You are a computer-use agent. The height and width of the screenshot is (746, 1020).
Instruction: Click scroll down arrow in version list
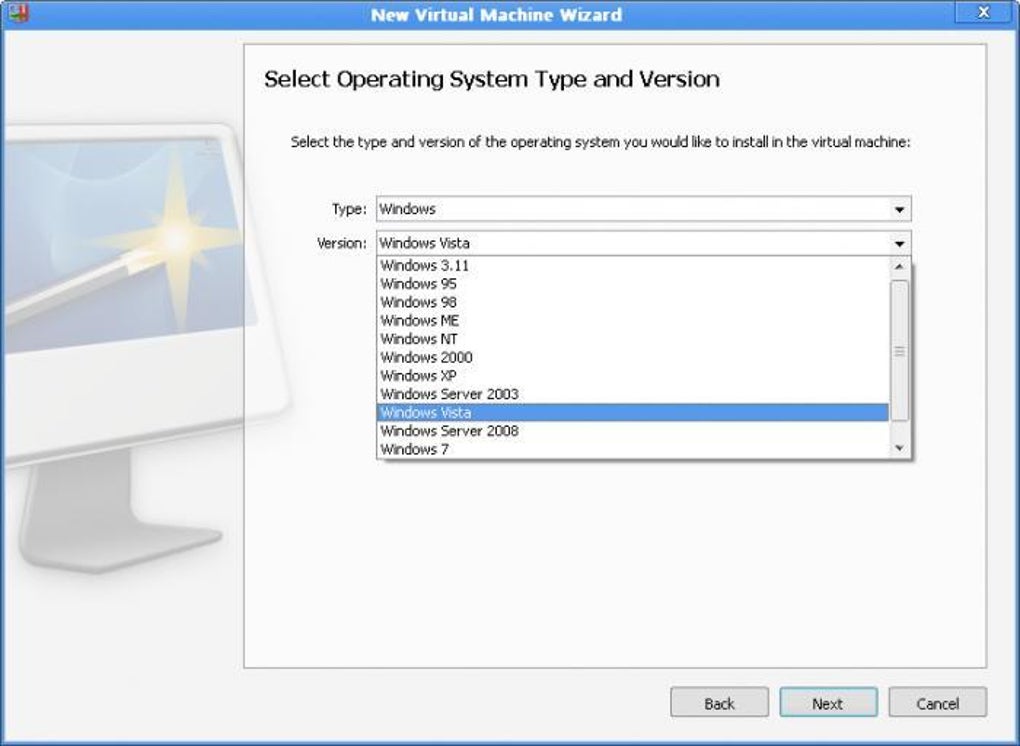pos(899,448)
